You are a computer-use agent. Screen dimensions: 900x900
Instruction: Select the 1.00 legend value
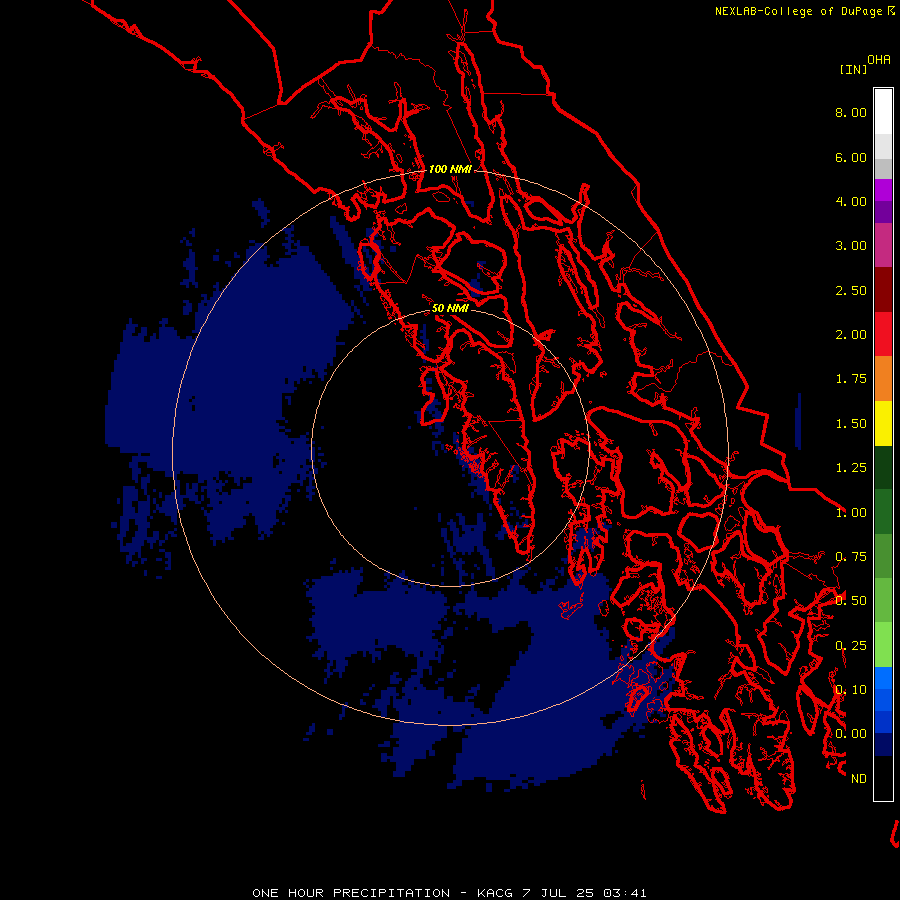click(851, 513)
